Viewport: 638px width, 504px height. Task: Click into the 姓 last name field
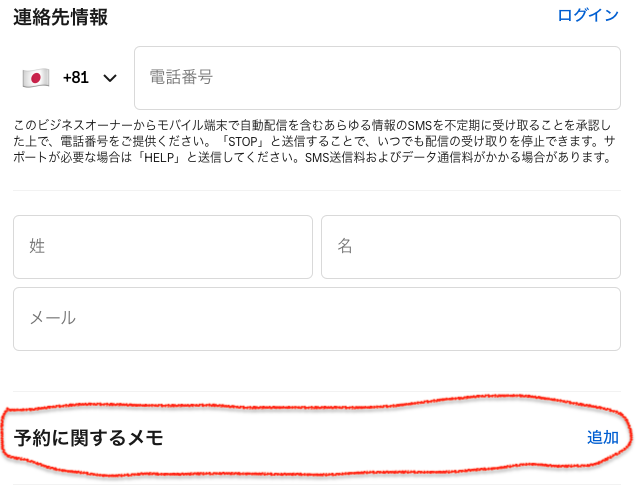(x=163, y=247)
